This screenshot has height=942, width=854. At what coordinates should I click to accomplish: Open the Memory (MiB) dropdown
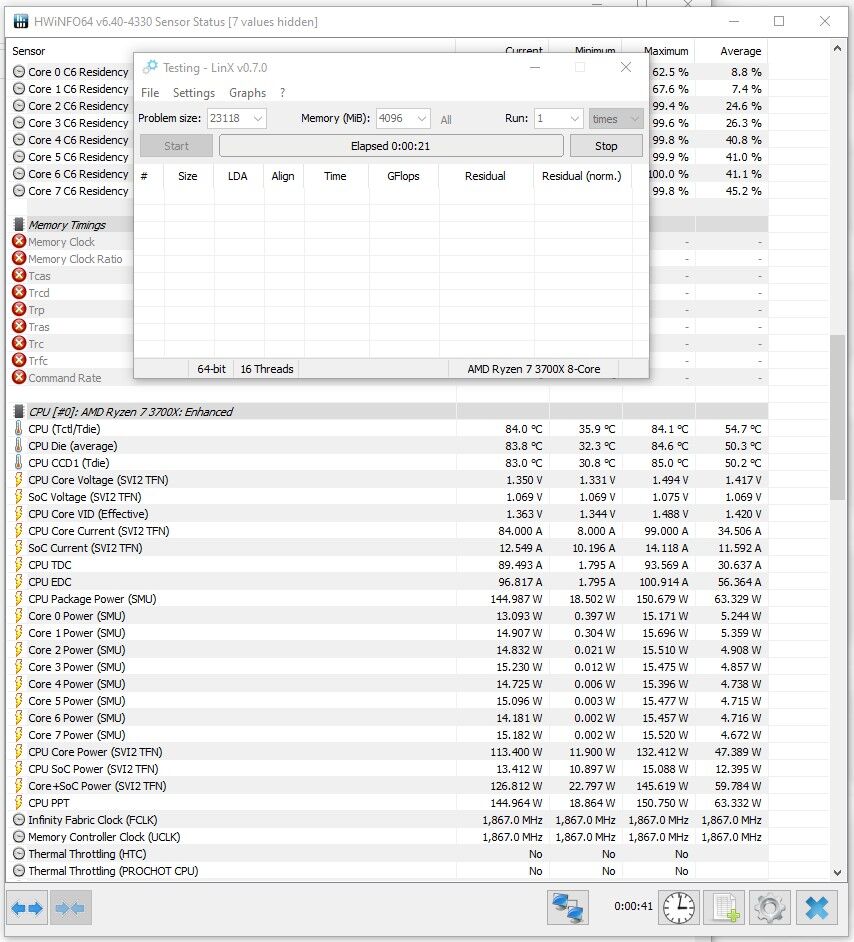pyautogui.click(x=422, y=118)
